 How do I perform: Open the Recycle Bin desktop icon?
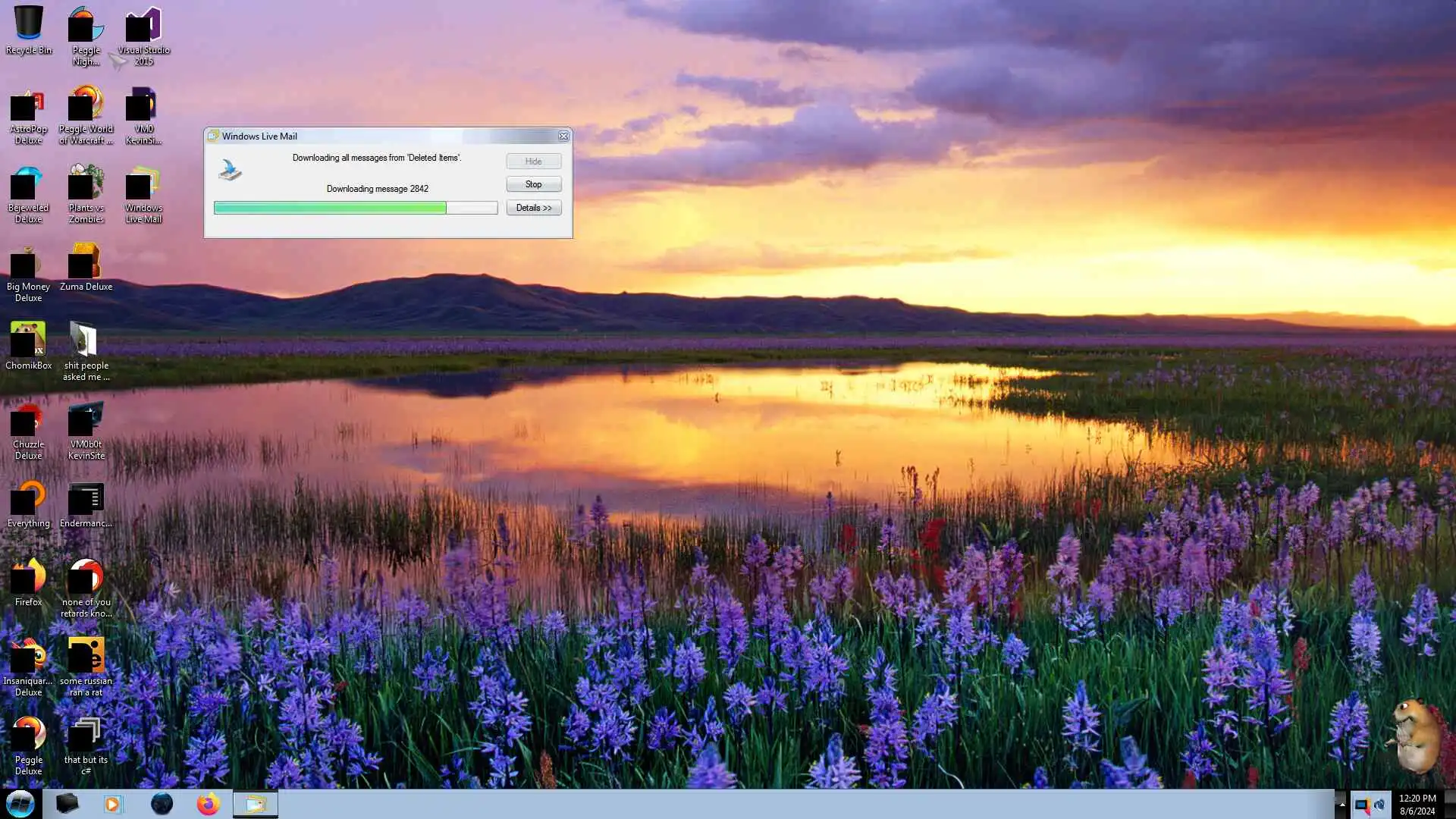click(28, 30)
